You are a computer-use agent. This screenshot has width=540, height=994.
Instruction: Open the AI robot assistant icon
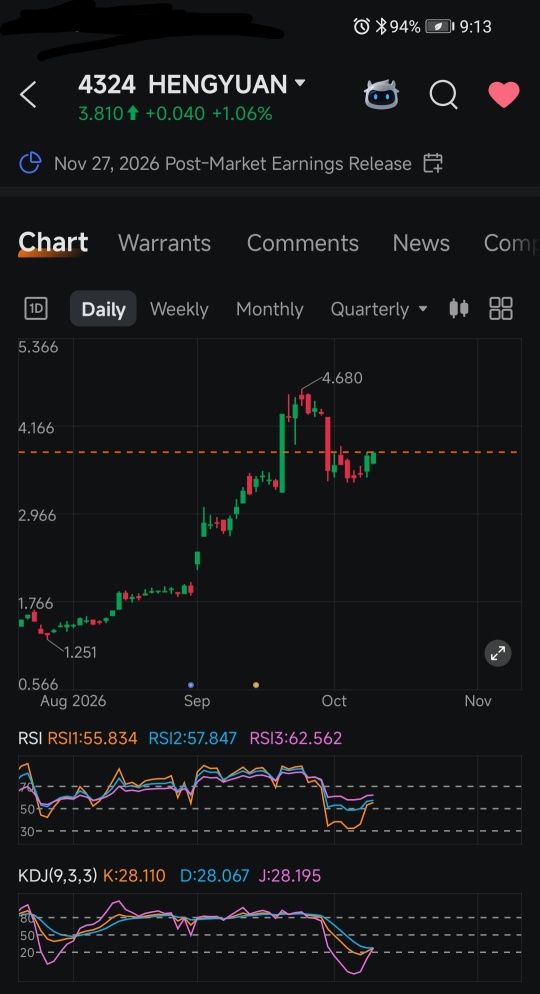pyautogui.click(x=381, y=94)
